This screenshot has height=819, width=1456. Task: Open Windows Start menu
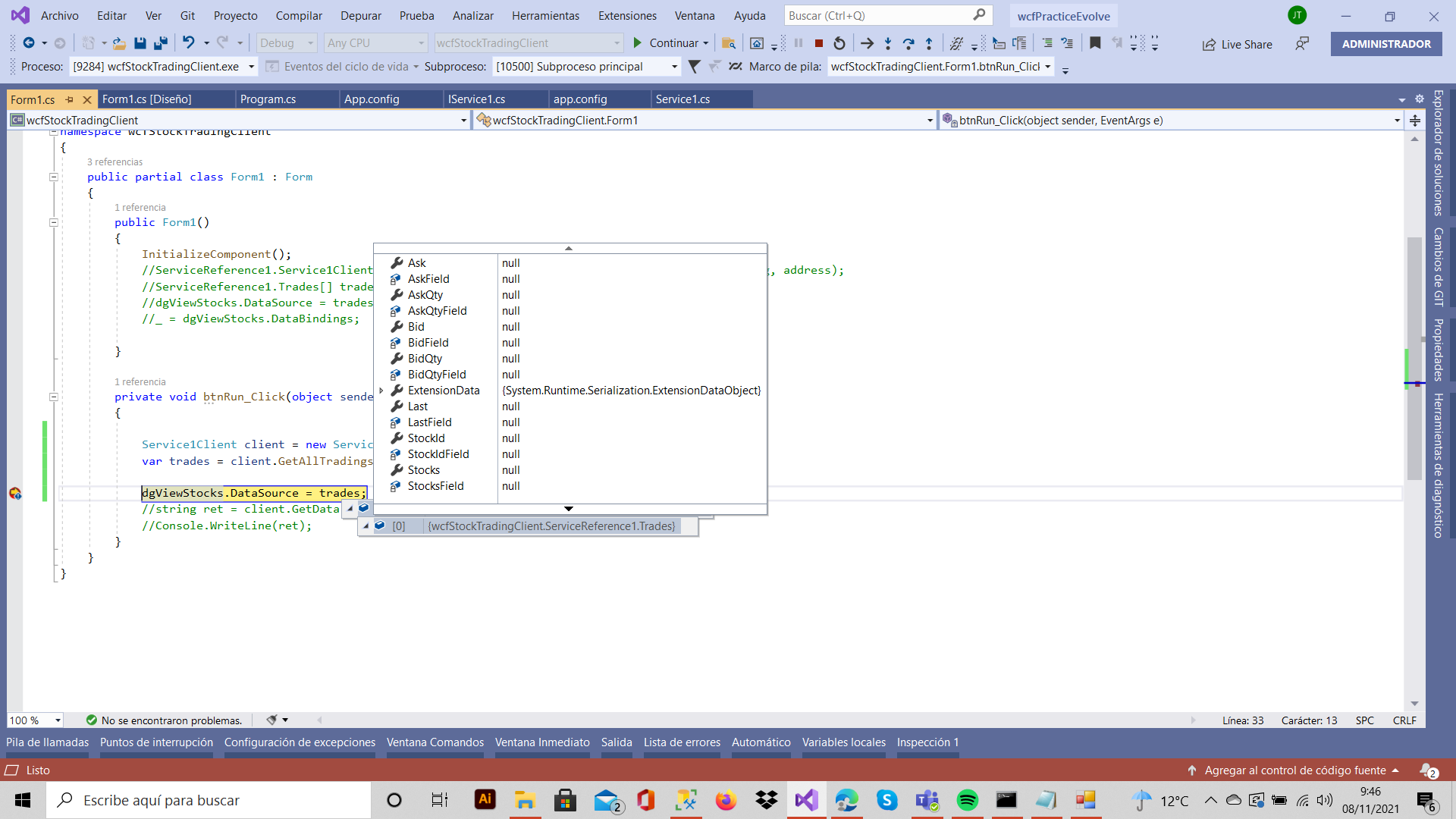[x=23, y=800]
